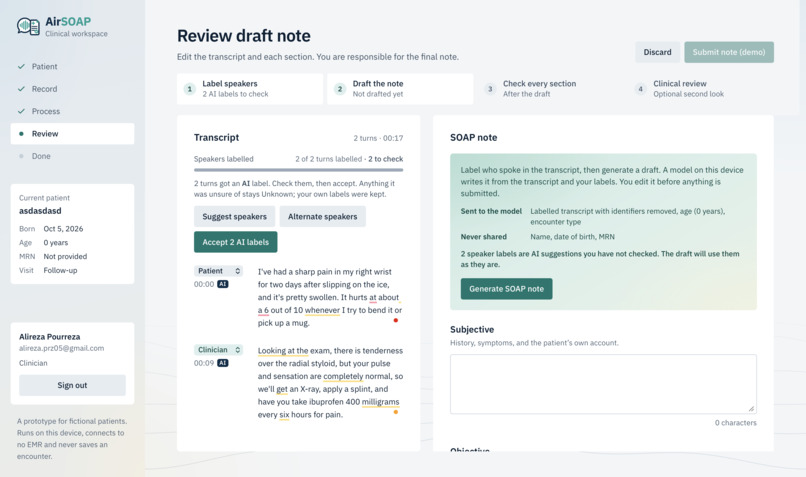Click the speakers labelled progress bar

coord(298,170)
